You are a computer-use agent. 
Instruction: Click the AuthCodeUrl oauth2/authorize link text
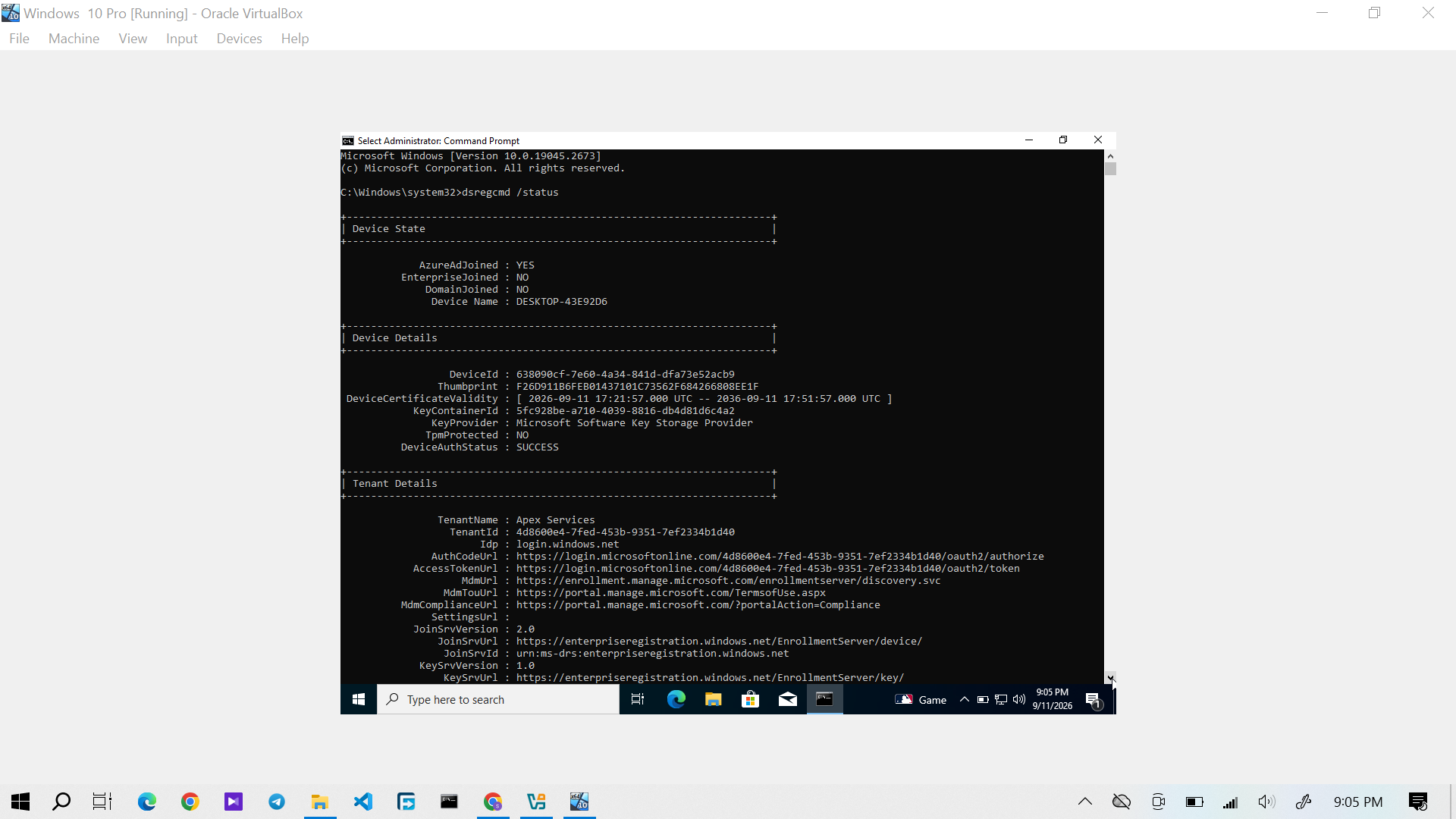tap(780, 556)
